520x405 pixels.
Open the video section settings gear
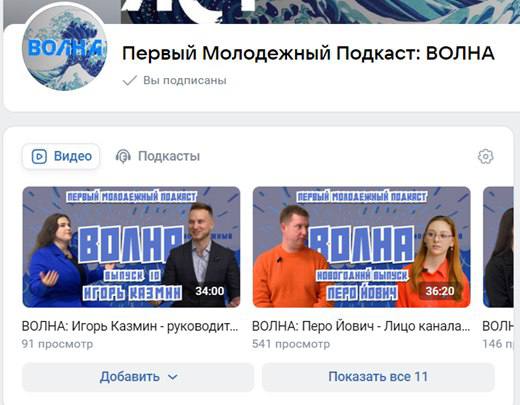[x=485, y=156]
